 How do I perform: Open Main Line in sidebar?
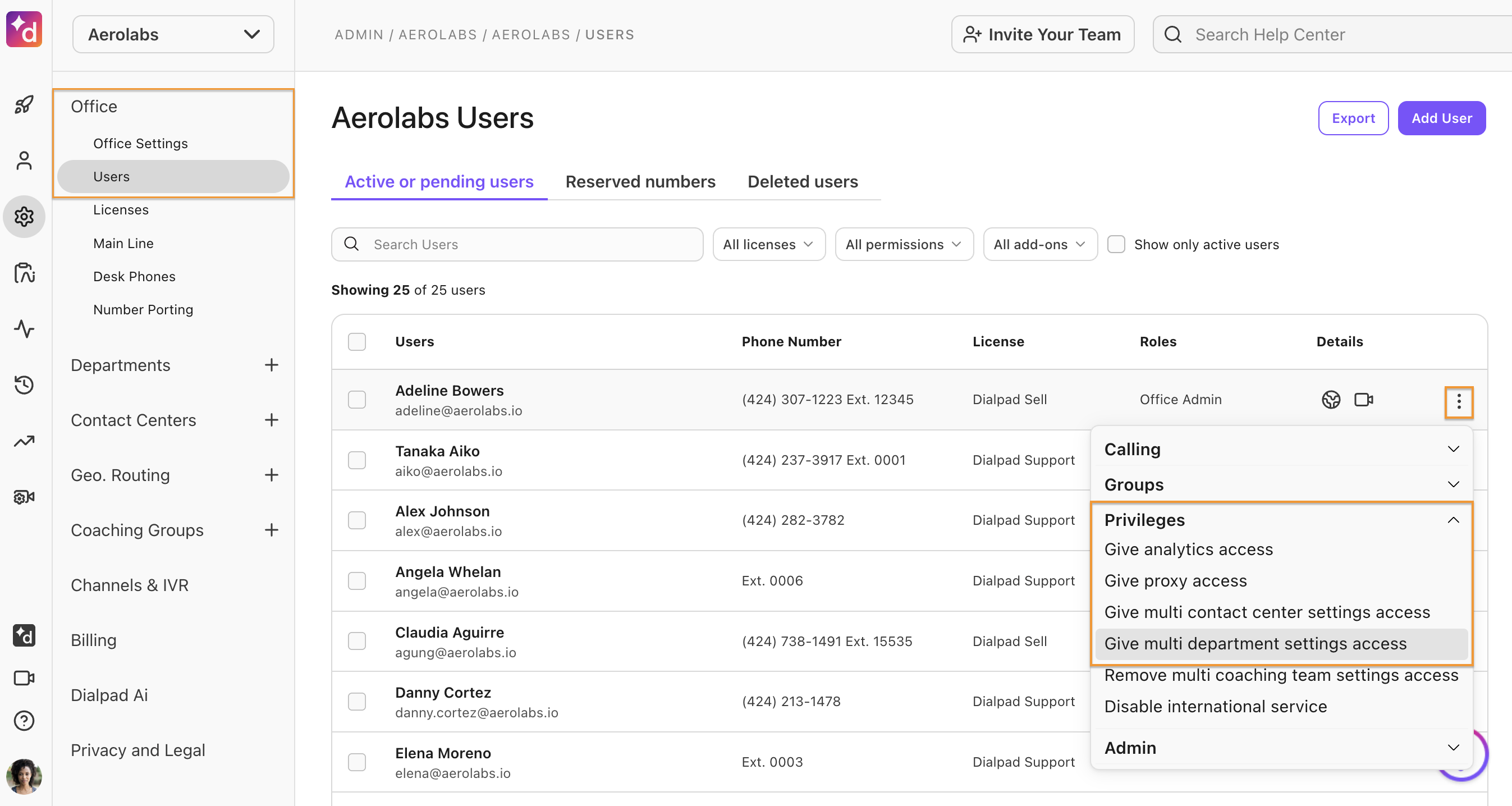[123, 243]
